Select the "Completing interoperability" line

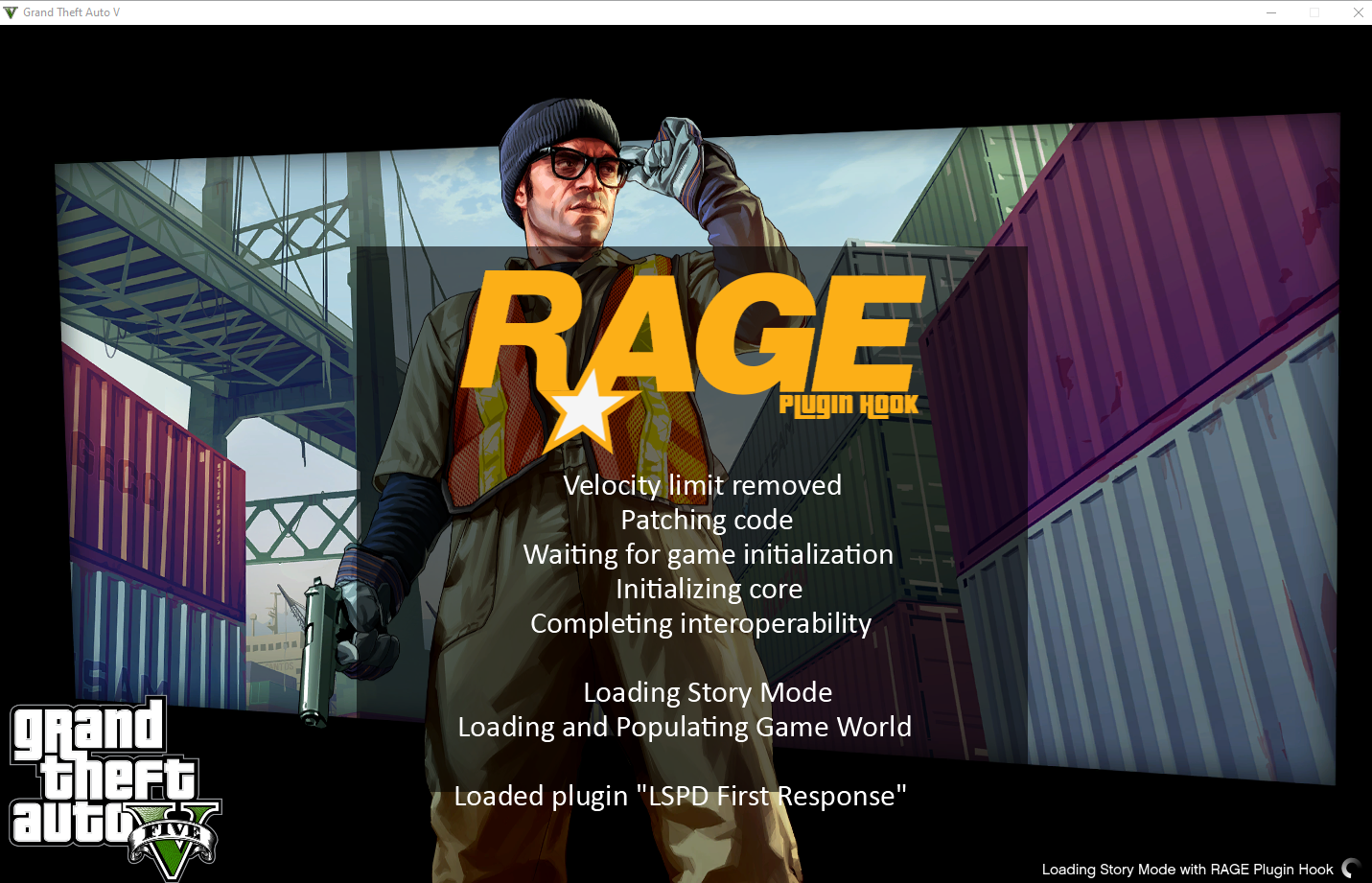pyautogui.click(x=701, y=624)
